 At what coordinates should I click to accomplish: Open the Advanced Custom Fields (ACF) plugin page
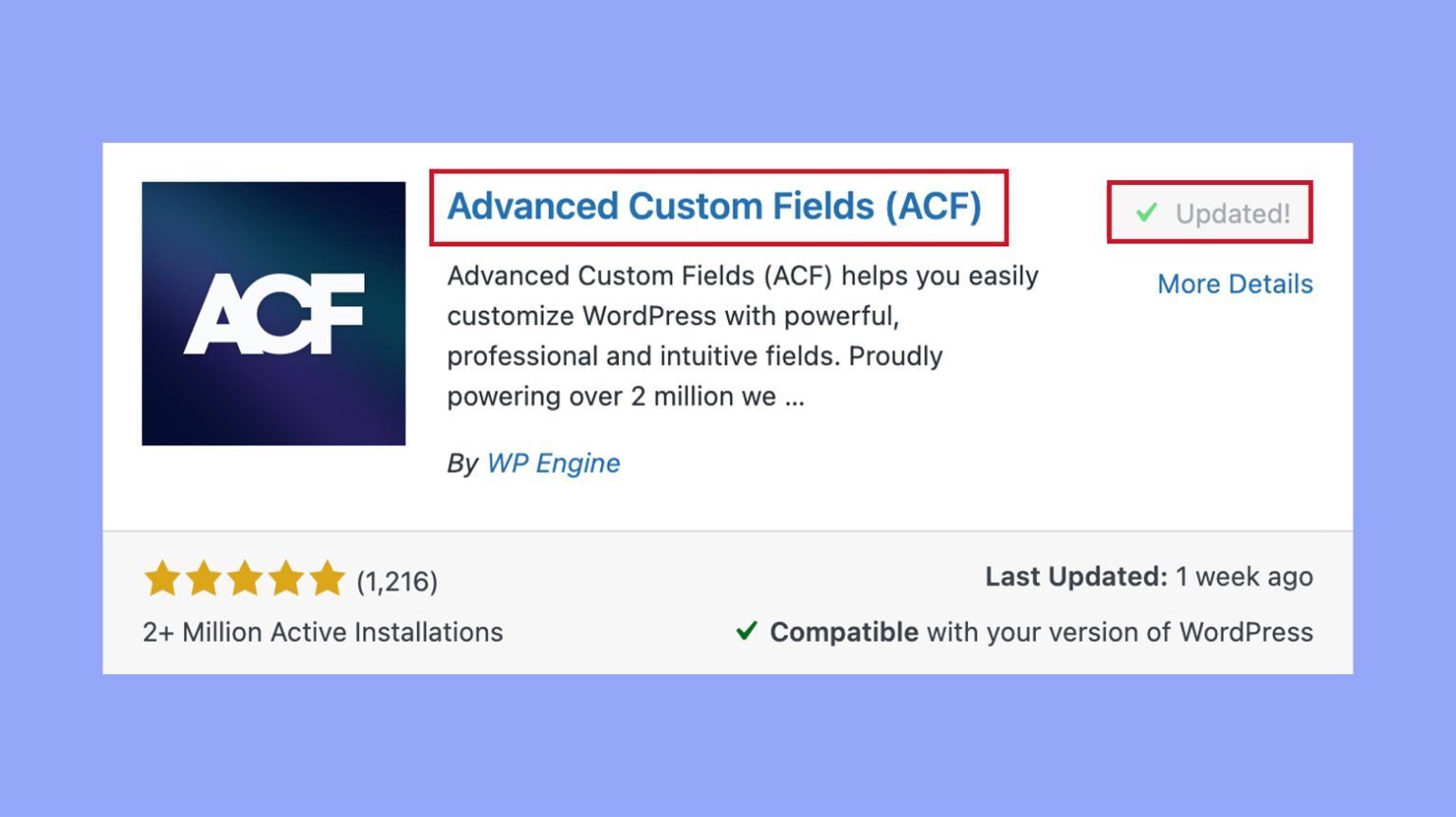click(x=714, y=207)
